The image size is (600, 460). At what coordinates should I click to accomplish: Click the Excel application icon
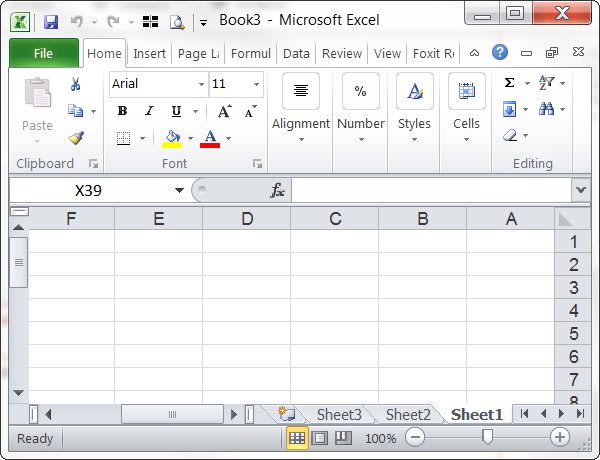pos(20,22)
